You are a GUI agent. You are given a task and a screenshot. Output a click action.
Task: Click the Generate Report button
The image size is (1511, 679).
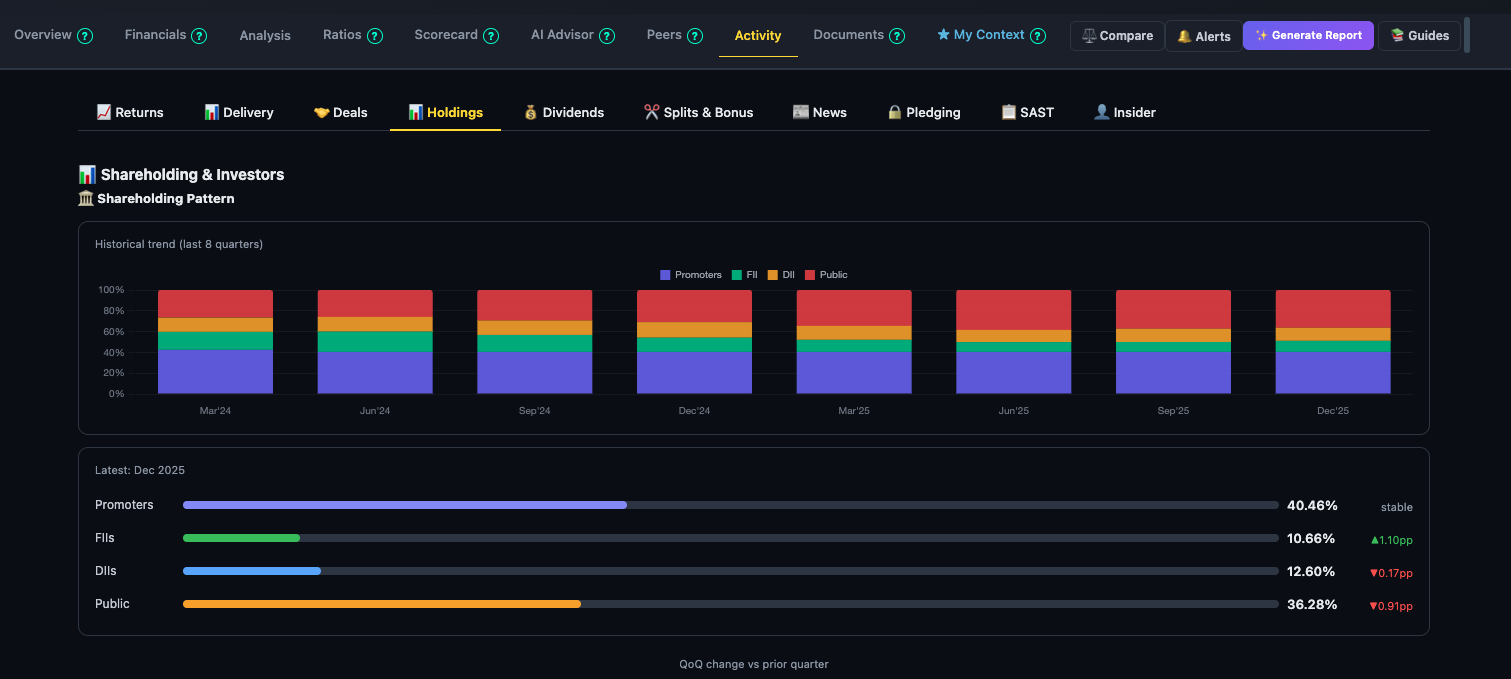click(1308, 35)
